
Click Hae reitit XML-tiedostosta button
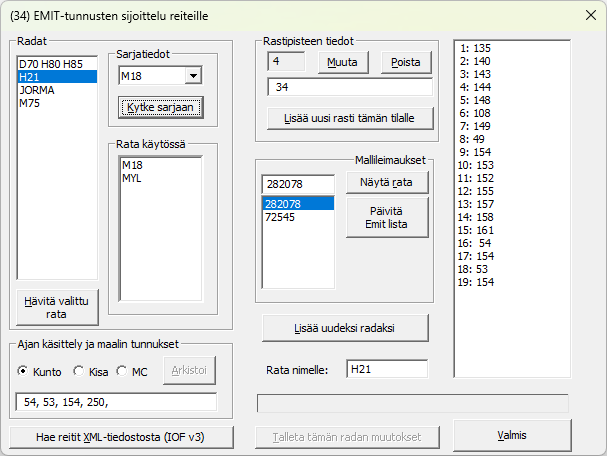(x=121, y=437)
